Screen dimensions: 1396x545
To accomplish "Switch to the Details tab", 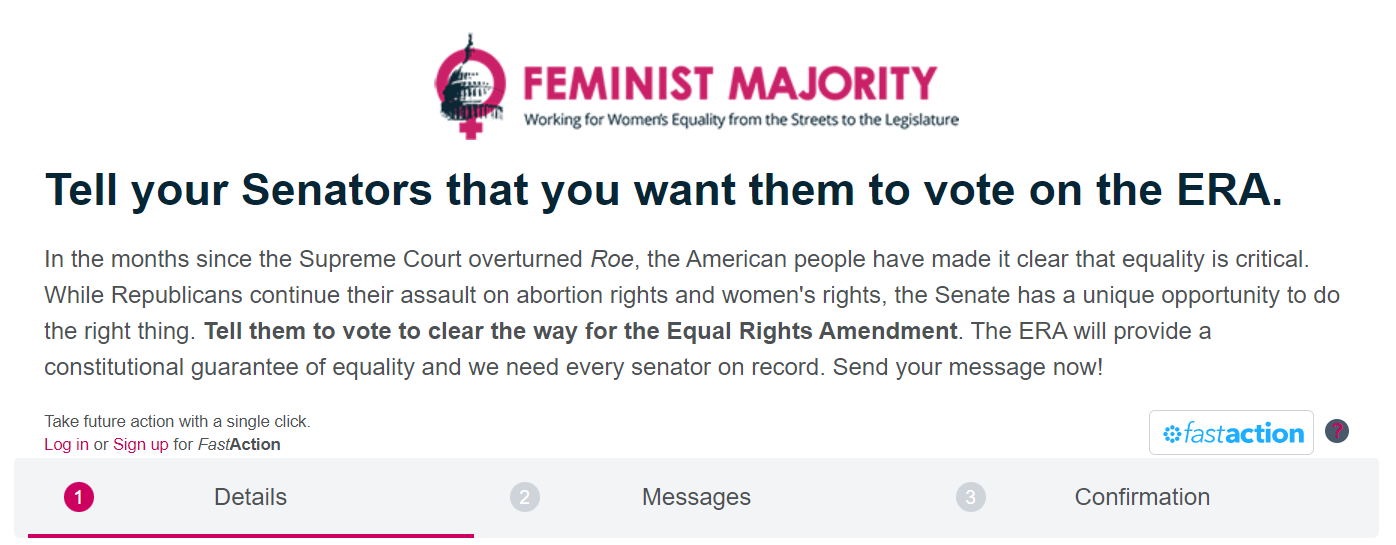I will point(250,497).
